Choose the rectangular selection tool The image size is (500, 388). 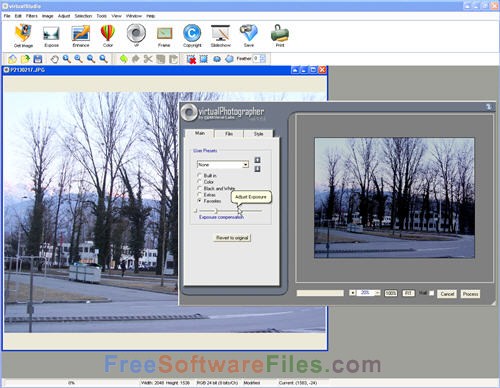point(203,59)
